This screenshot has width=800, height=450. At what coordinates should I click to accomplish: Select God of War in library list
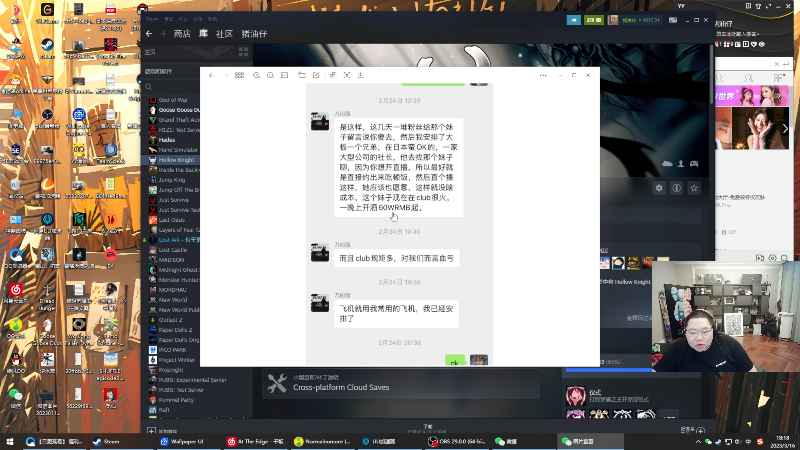click(173, 100)
